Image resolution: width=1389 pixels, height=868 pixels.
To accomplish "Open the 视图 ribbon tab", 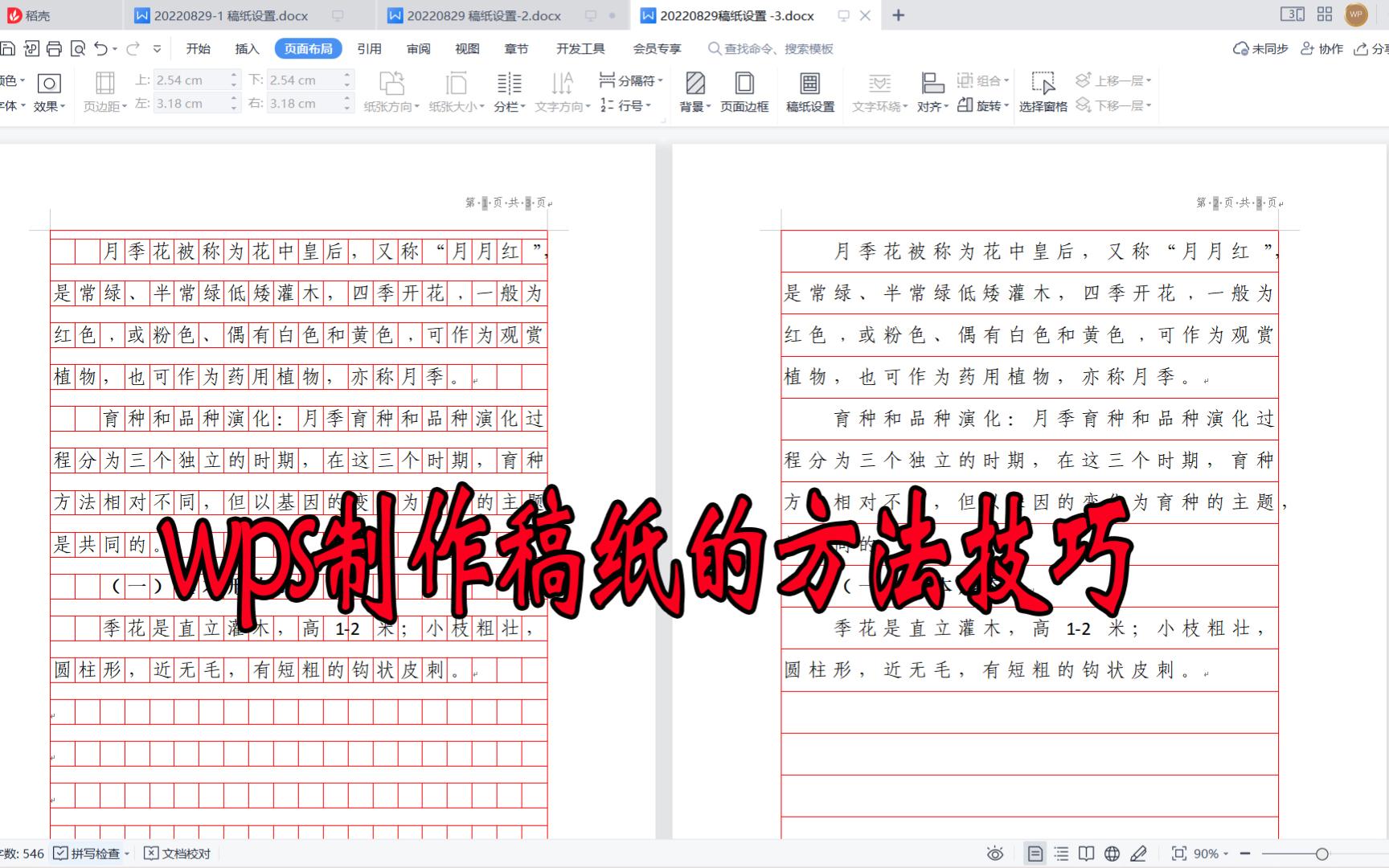I will pos(468,49).
